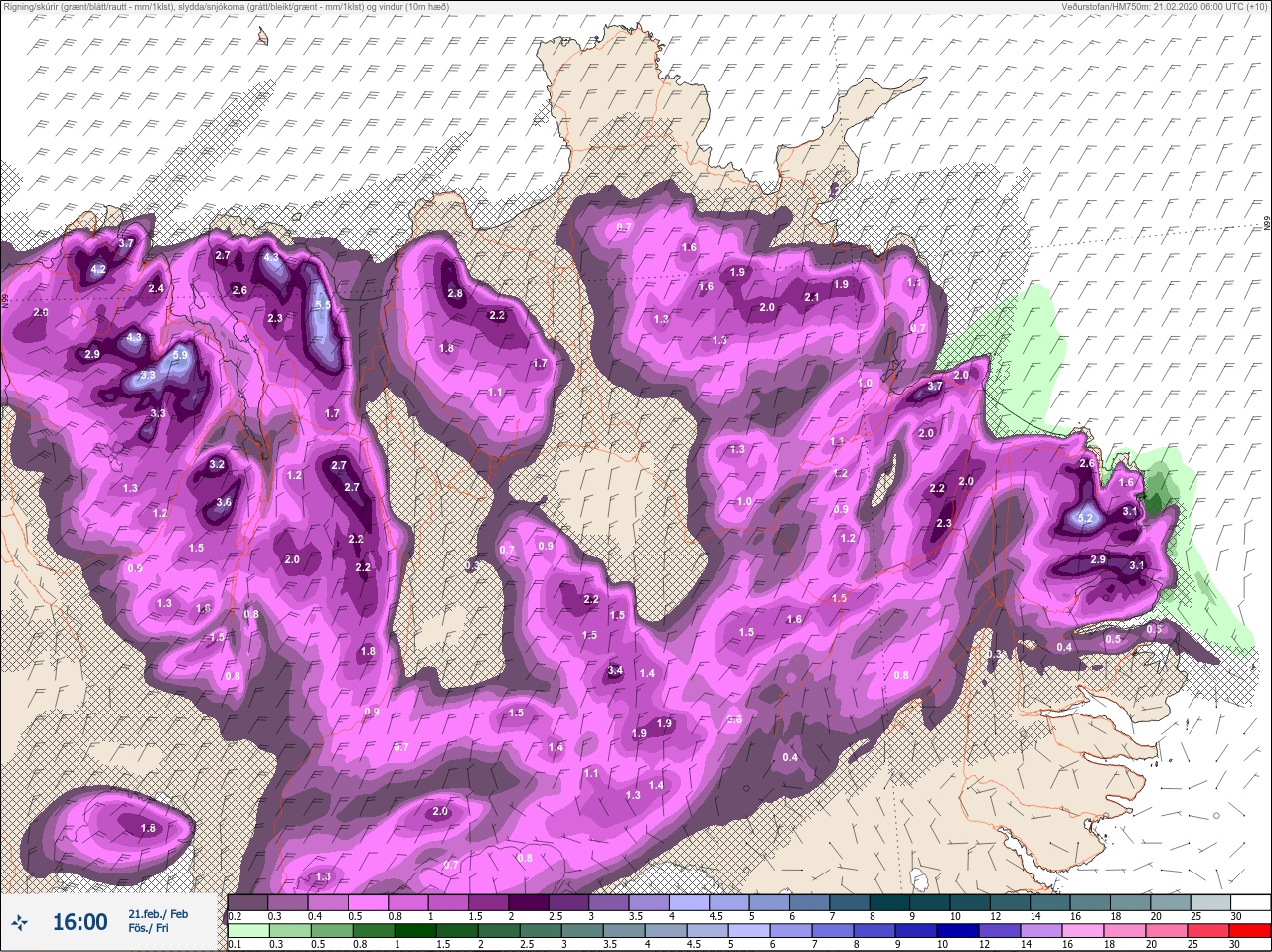Click the 2.1 precipitation value on map
This screenshot has height=952, width=1272.
(812, 297)
